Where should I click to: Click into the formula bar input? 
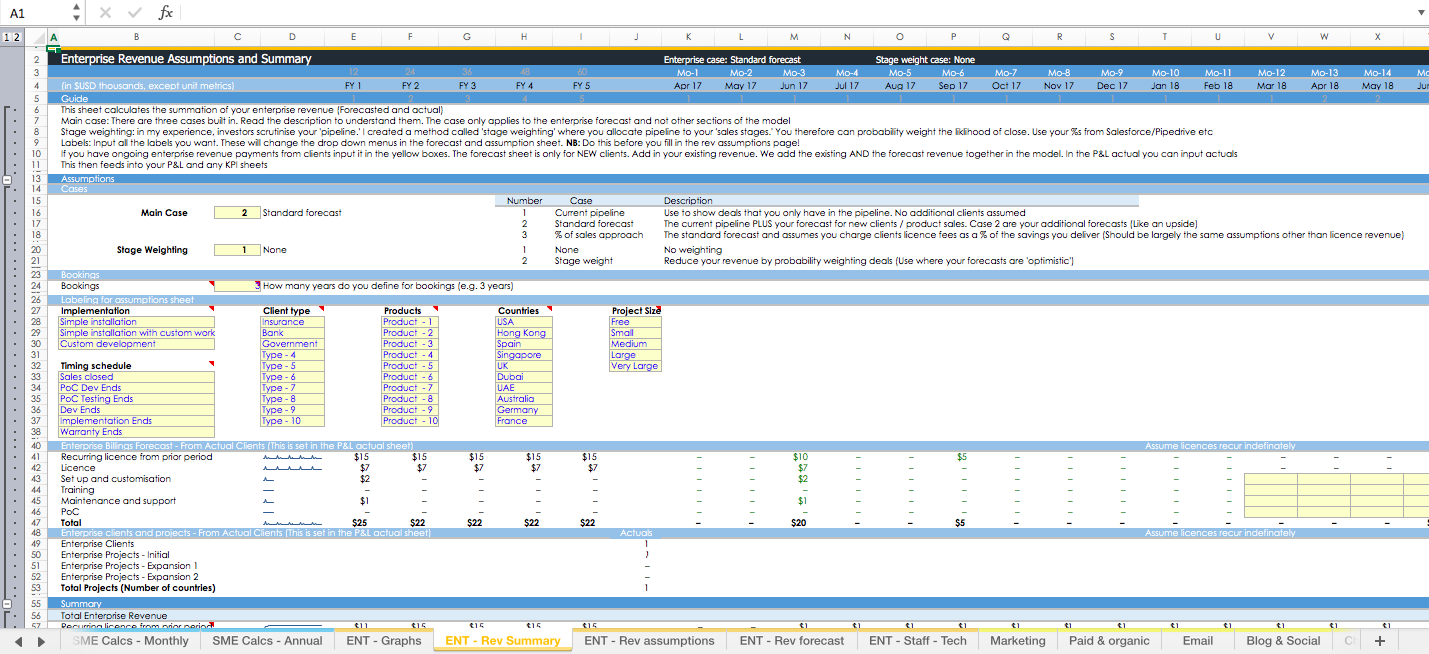click(795, 13)
